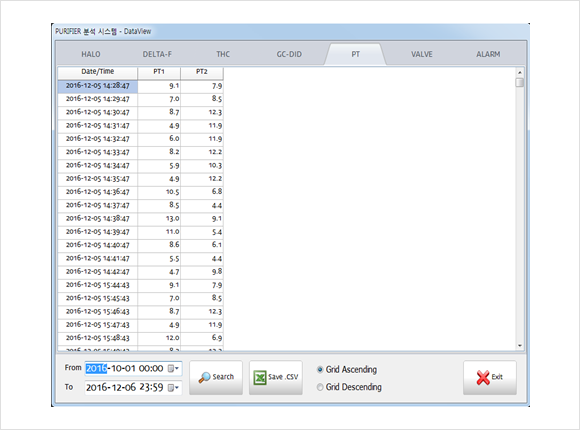
Task: Switch to the HALO tab
Action: click(91, 54)
